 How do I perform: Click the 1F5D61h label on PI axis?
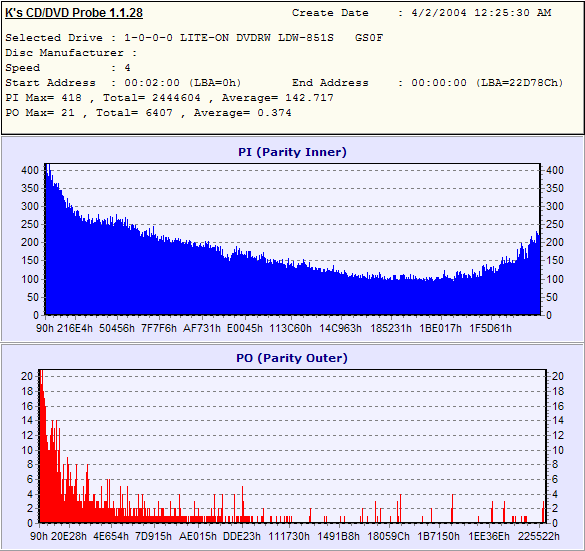pyautogui.click(x=490, y=328)
